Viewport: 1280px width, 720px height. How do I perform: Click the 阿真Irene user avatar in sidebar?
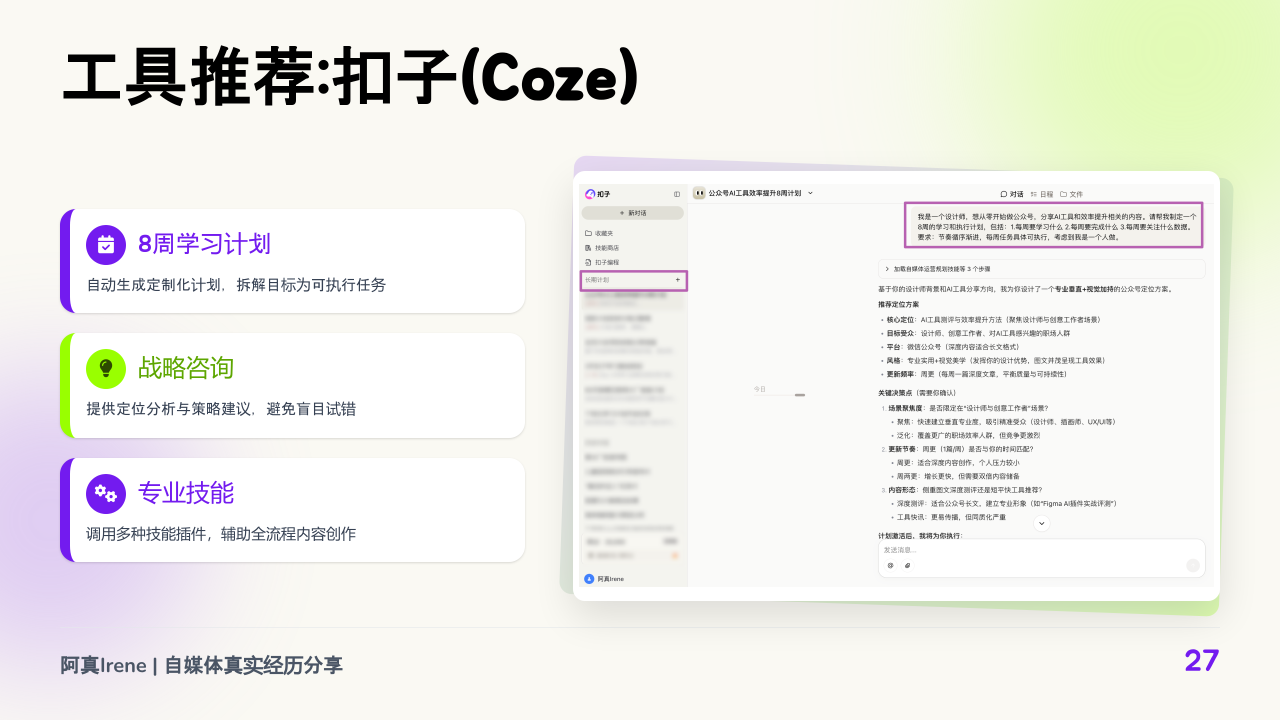[589, 578]
